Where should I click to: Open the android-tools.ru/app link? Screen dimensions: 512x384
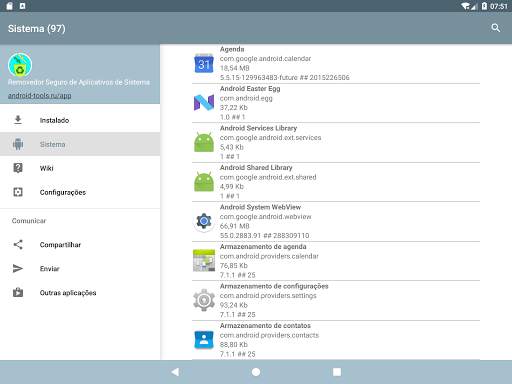40,96
